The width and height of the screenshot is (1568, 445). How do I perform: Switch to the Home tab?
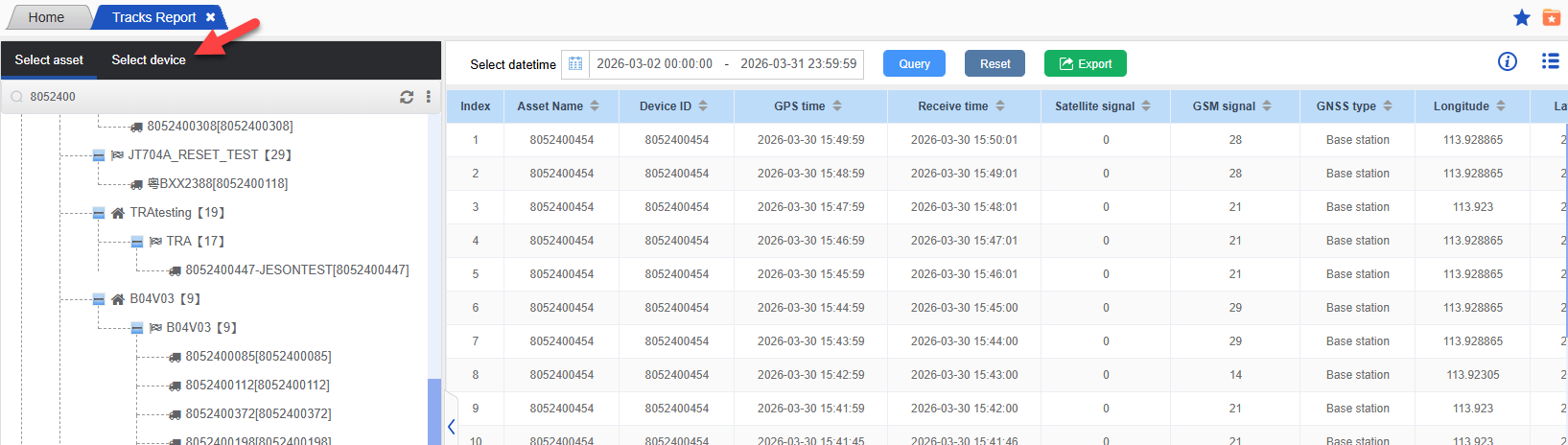[x=46, y=17]
